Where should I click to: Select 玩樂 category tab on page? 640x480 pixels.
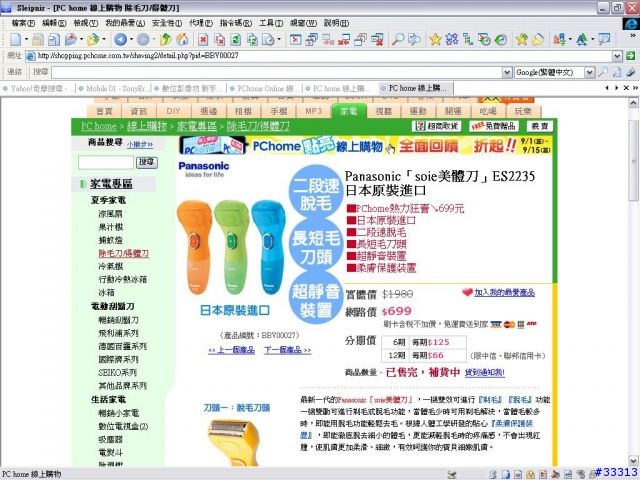(523, 111)
